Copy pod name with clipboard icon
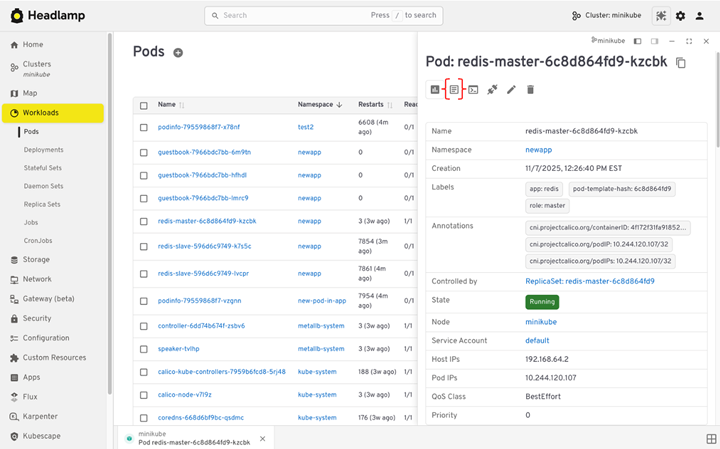720x449 pixels. [x=681, y=62]
